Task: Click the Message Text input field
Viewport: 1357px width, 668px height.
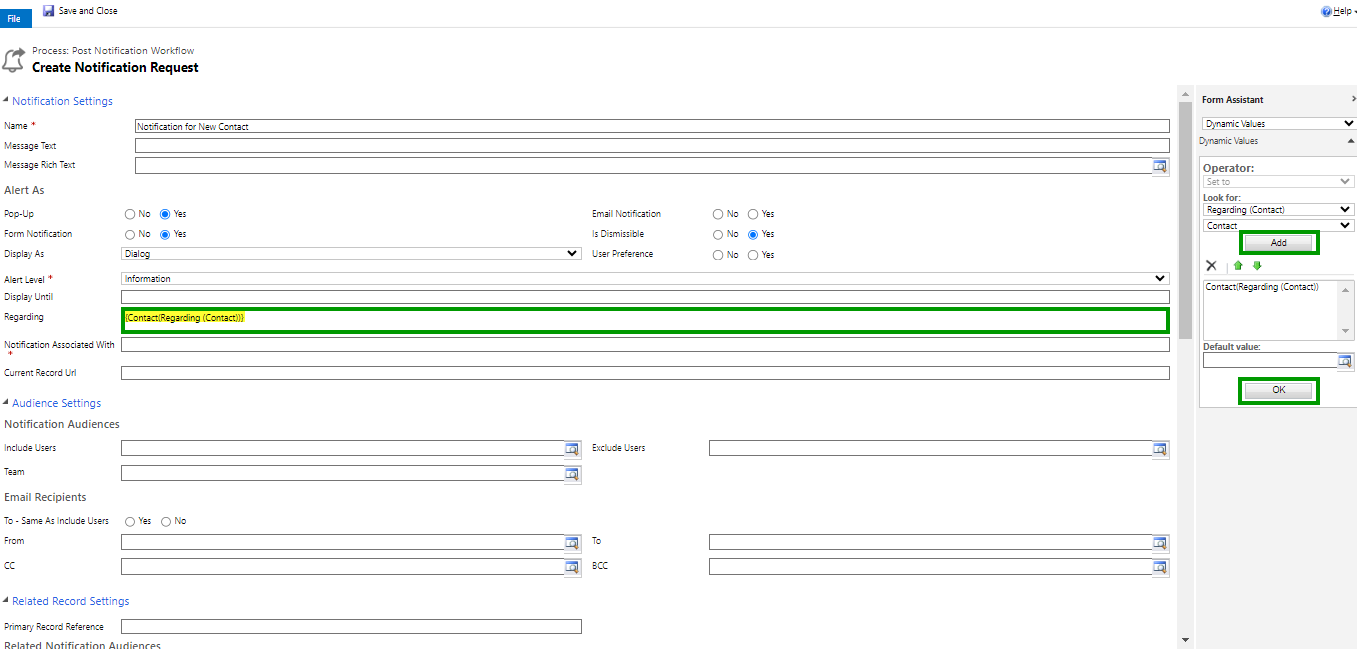Action: [x=651, y=146]
